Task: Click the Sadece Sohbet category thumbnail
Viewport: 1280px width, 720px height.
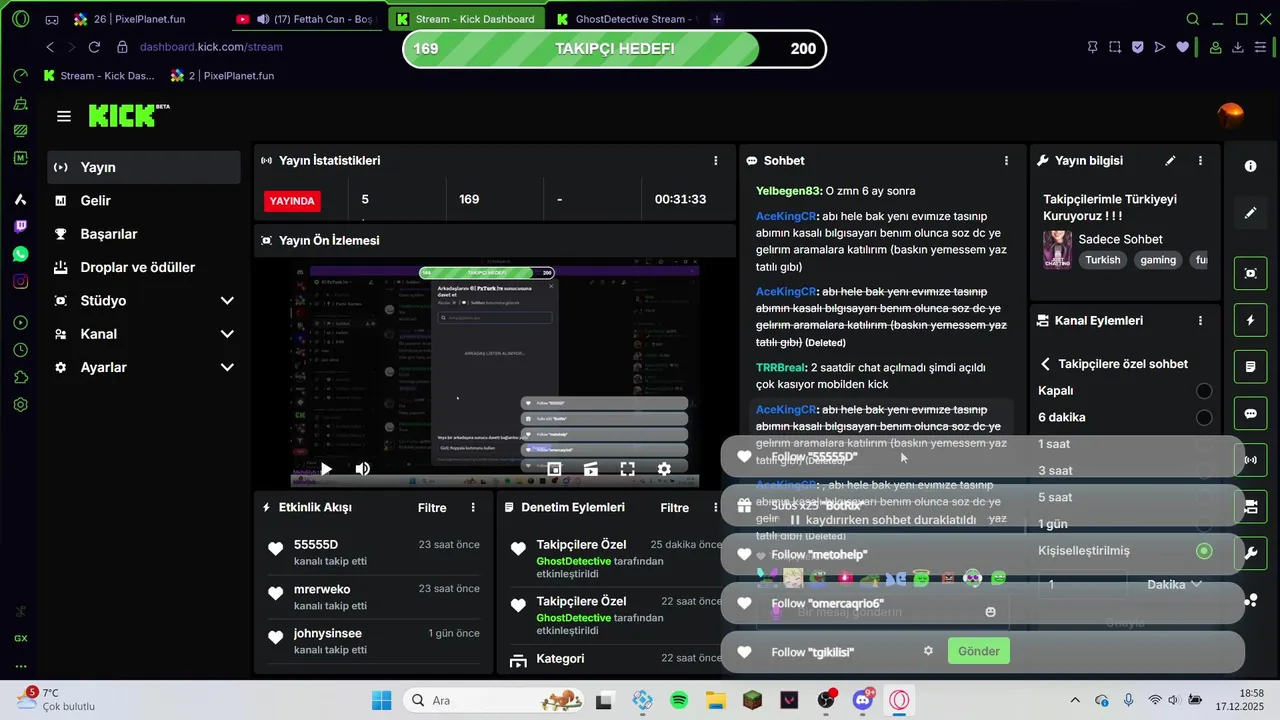Action: [1057, 249]
